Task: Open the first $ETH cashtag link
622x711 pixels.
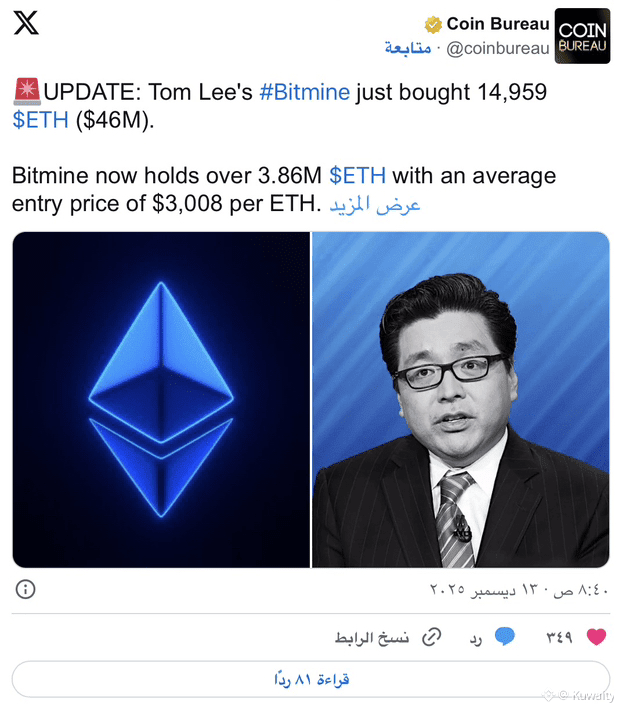Action: click(x=41, y=120)
